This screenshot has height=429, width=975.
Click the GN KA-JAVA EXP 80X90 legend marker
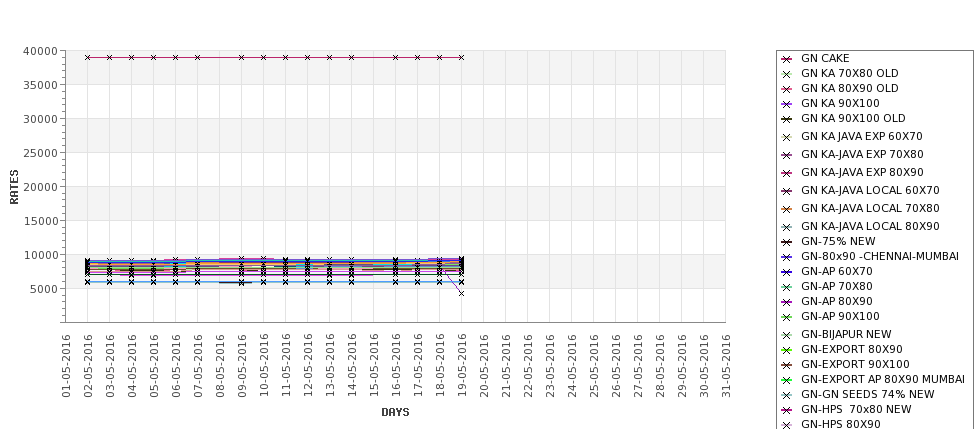787,173
